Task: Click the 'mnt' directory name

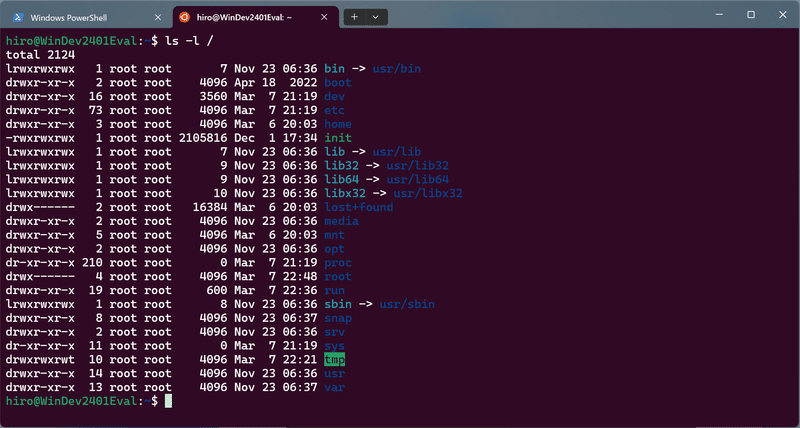Action: click(335, 235)
